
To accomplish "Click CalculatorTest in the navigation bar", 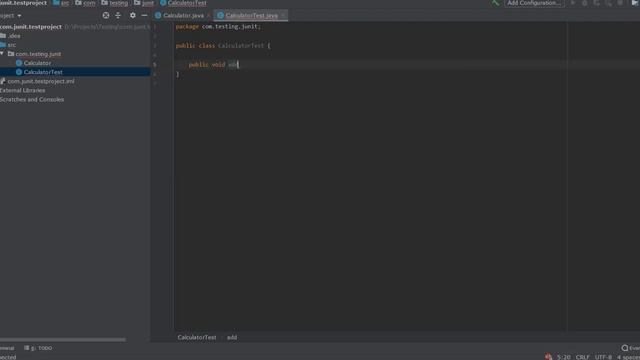I will 187,3.
